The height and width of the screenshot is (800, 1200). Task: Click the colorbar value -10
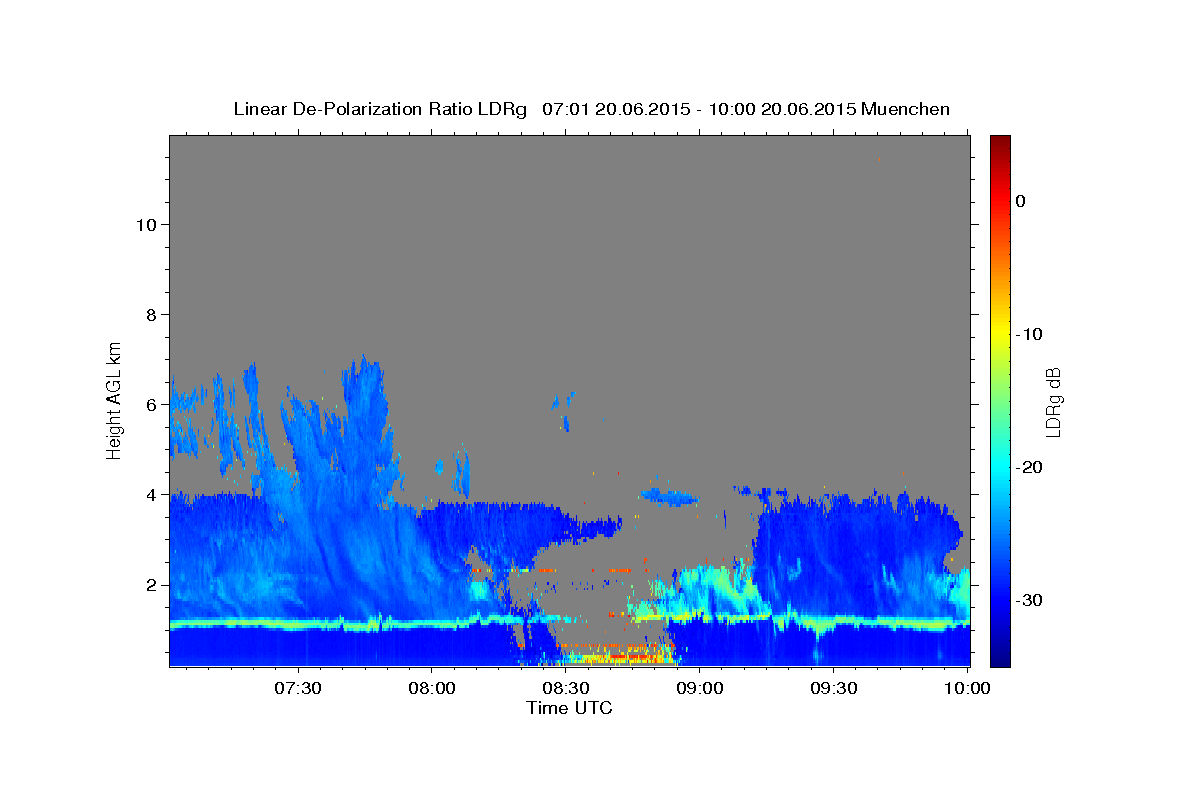(x=1029, y=334)
